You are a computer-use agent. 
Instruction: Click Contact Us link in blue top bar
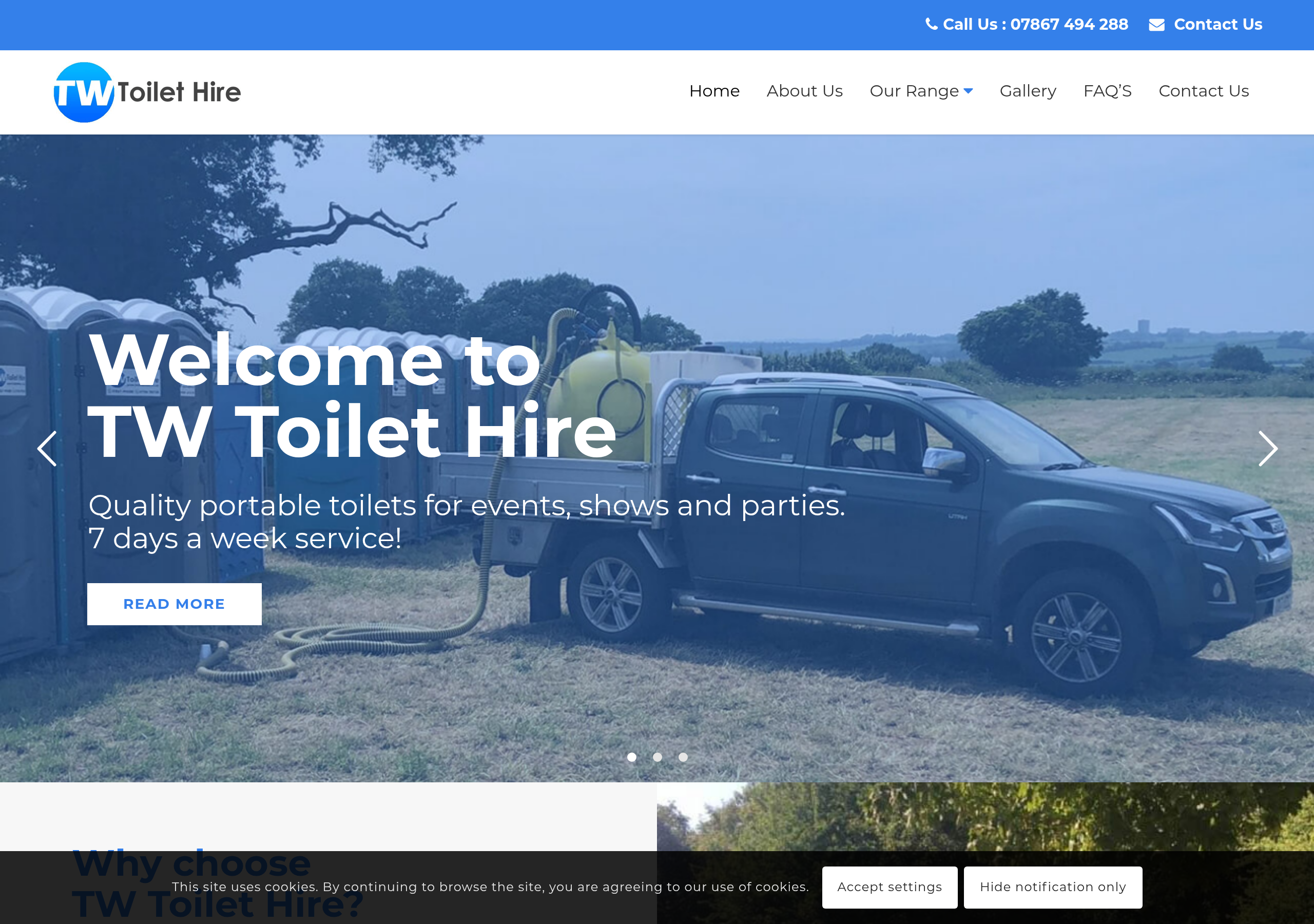tap(1218, 25)
